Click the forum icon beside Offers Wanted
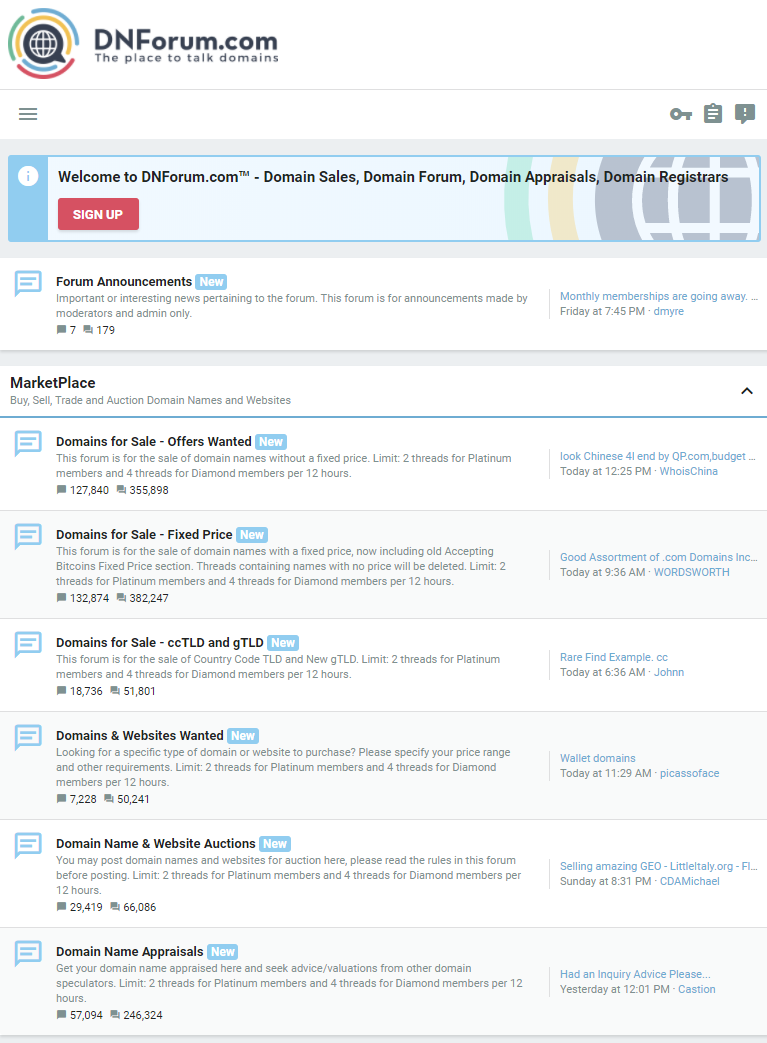 pyautogui.click(x=29, y=443)
